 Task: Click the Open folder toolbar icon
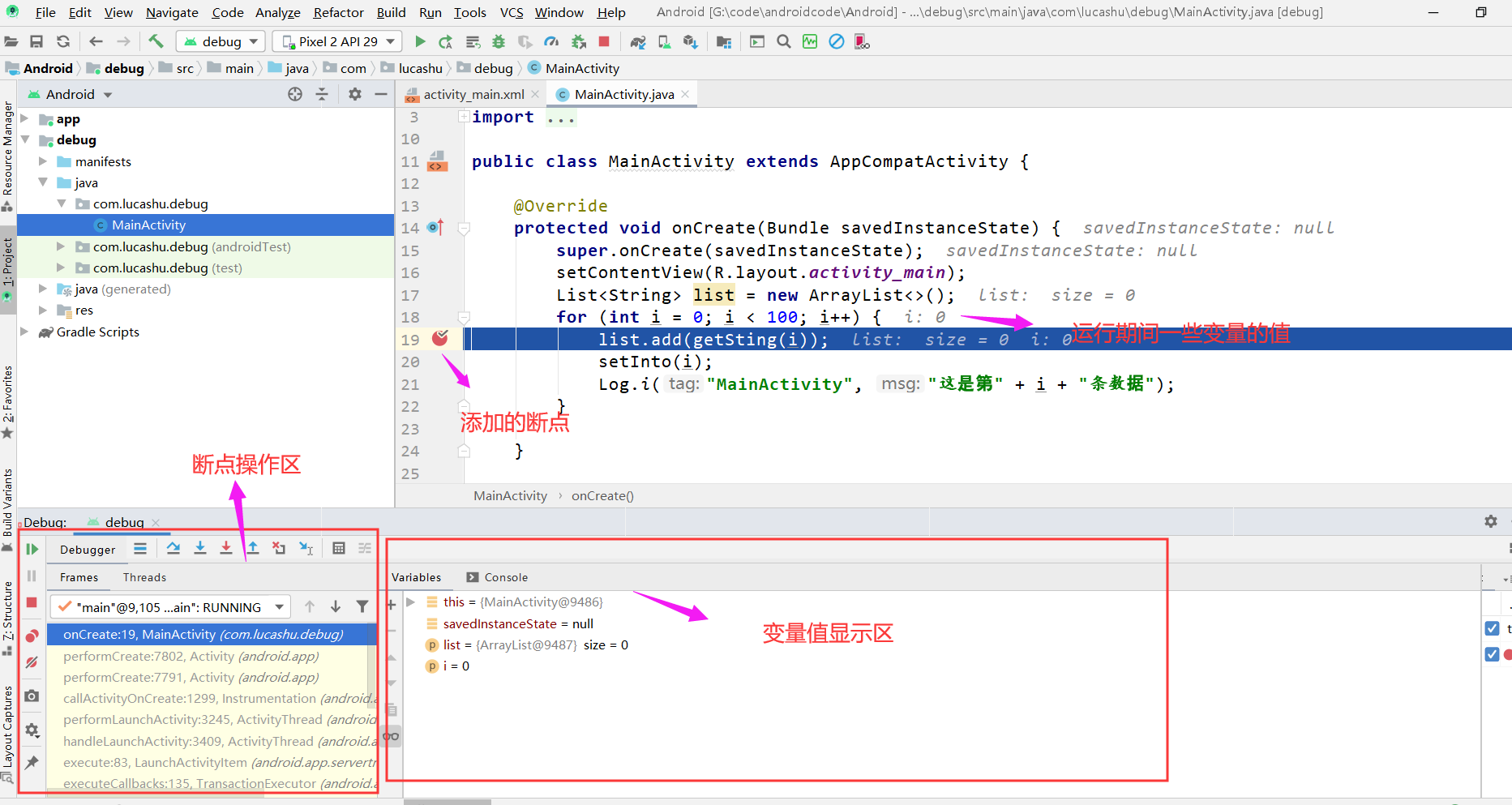click(x=11, y=41)
